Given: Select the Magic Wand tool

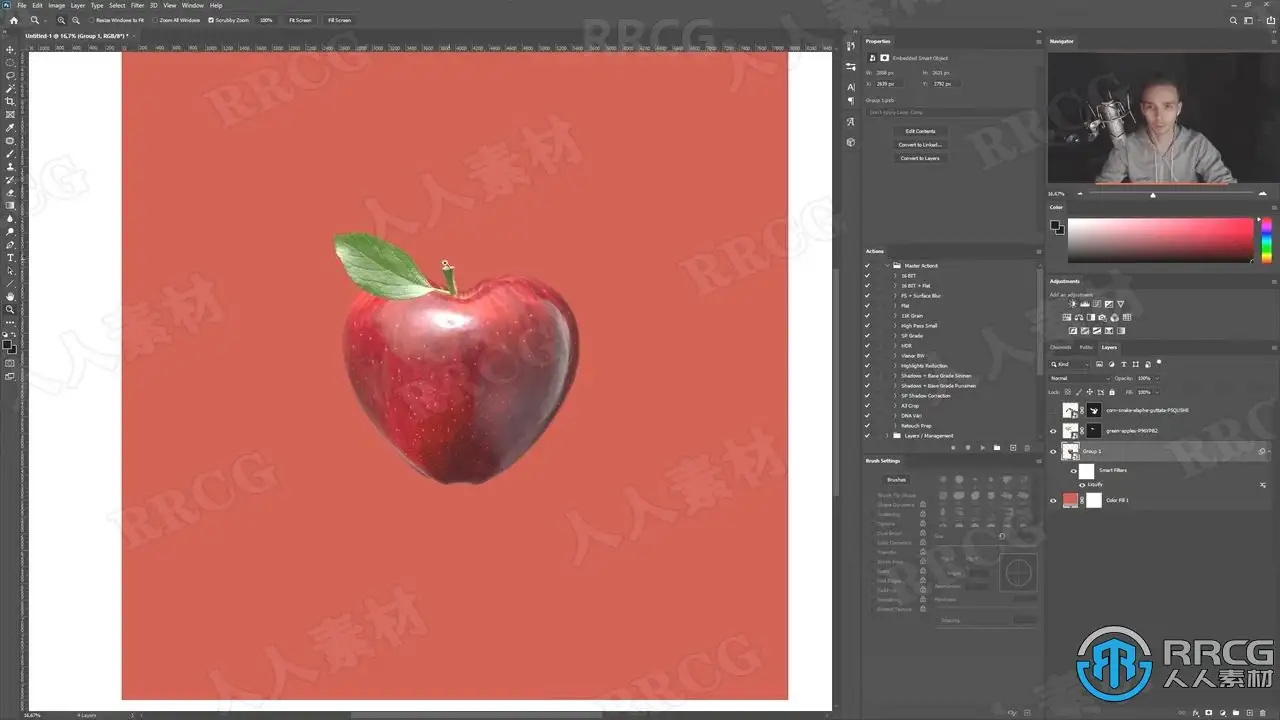Looking at the screenshot, I should point(10,88).
